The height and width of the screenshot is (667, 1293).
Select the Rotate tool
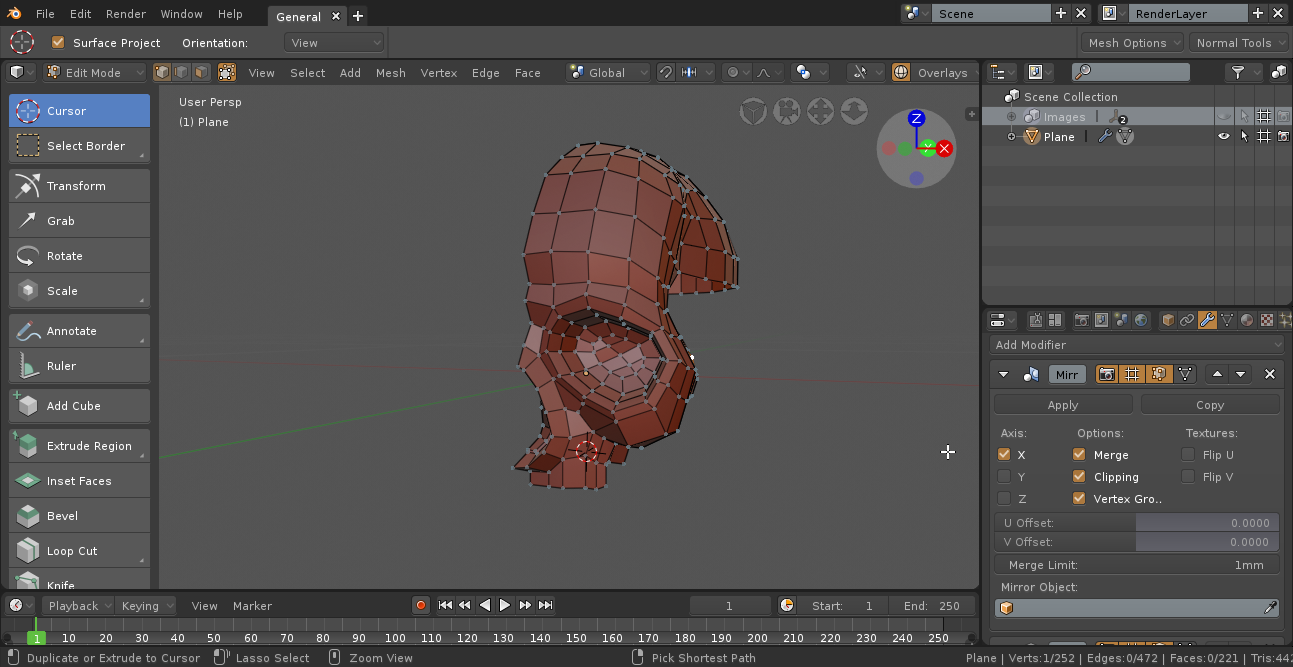point(79,256)
